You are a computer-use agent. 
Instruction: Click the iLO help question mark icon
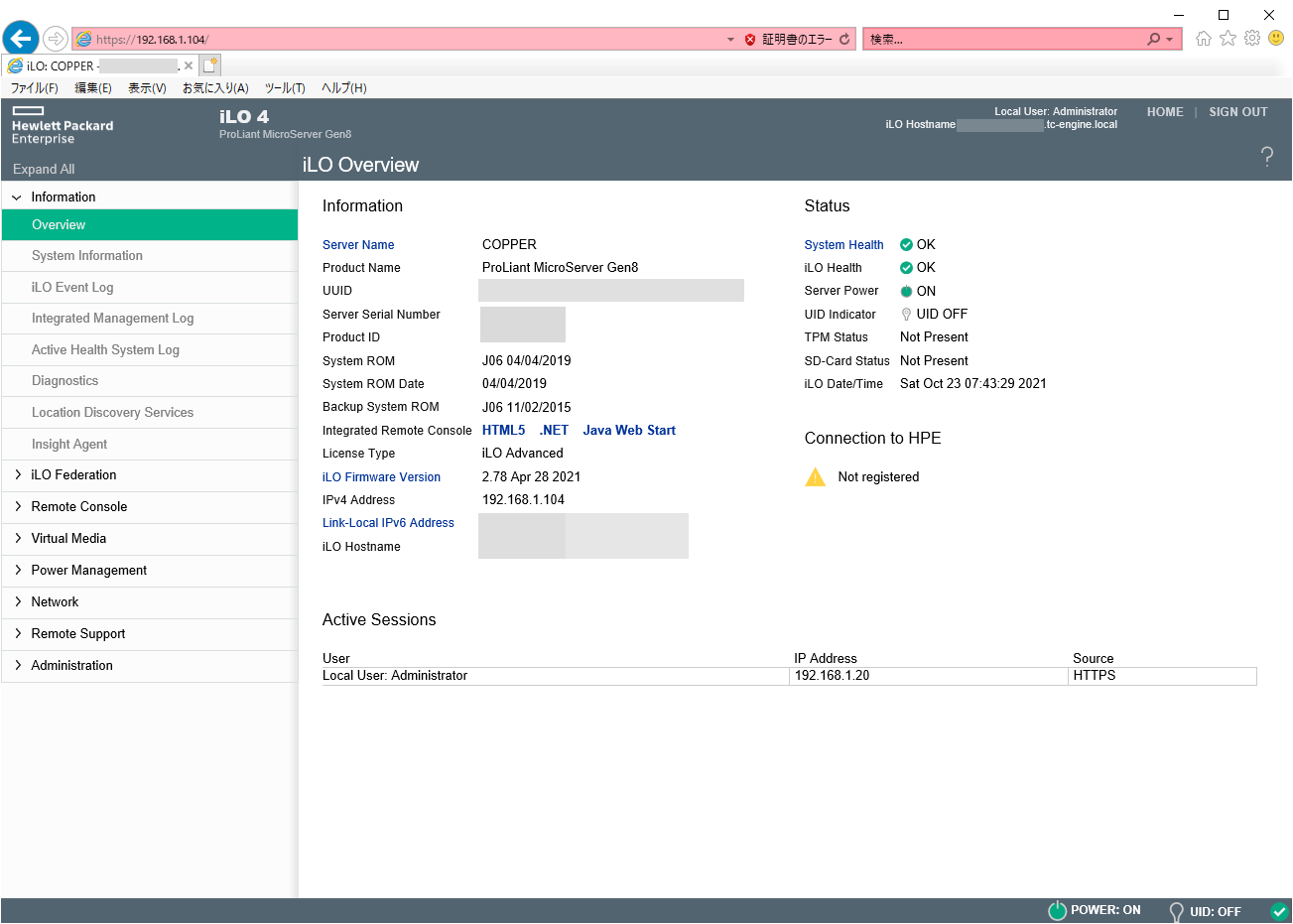pyautogui.click(x=1266, y=156)
